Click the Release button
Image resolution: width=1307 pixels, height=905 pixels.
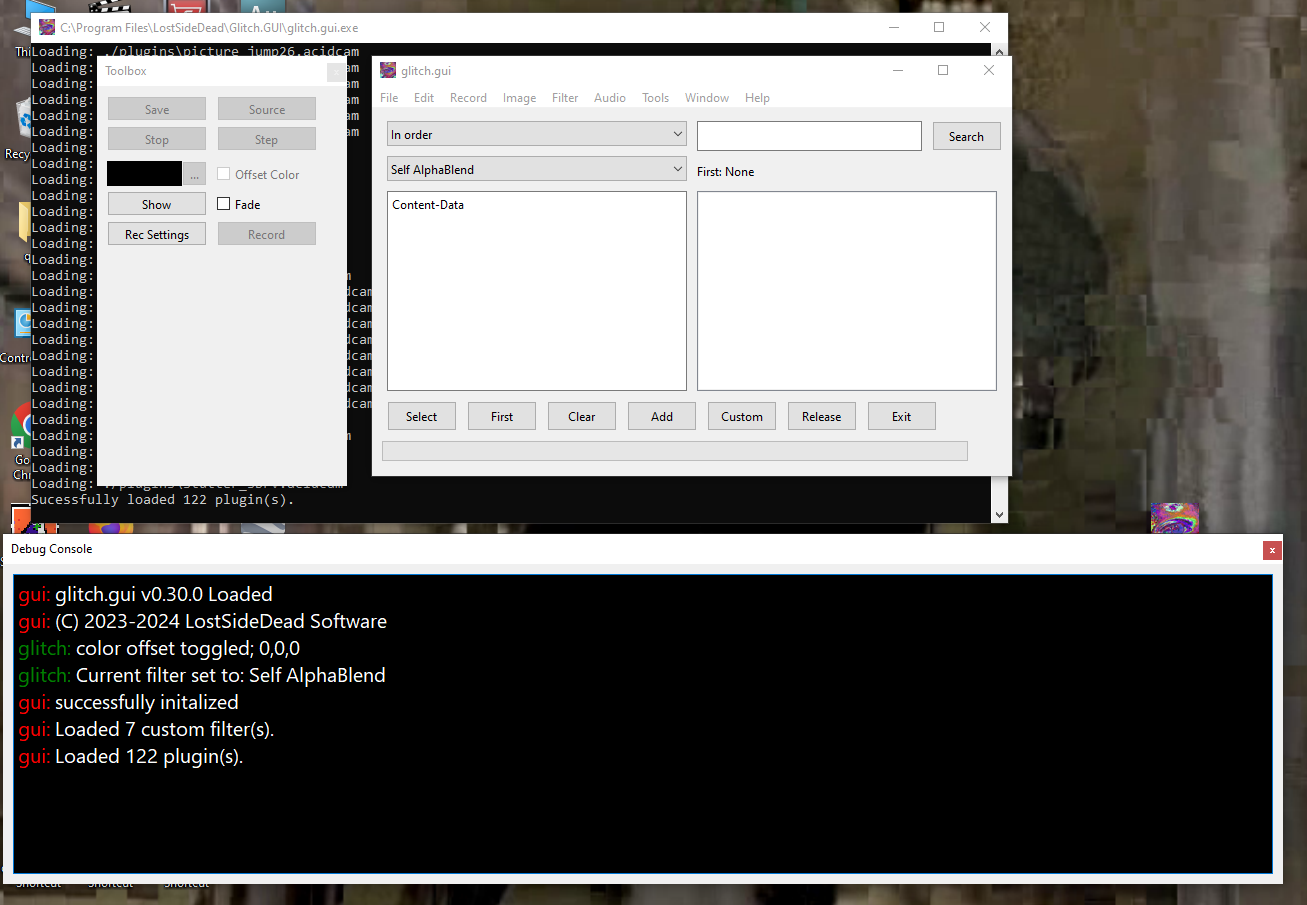click(x=822, y=417)
